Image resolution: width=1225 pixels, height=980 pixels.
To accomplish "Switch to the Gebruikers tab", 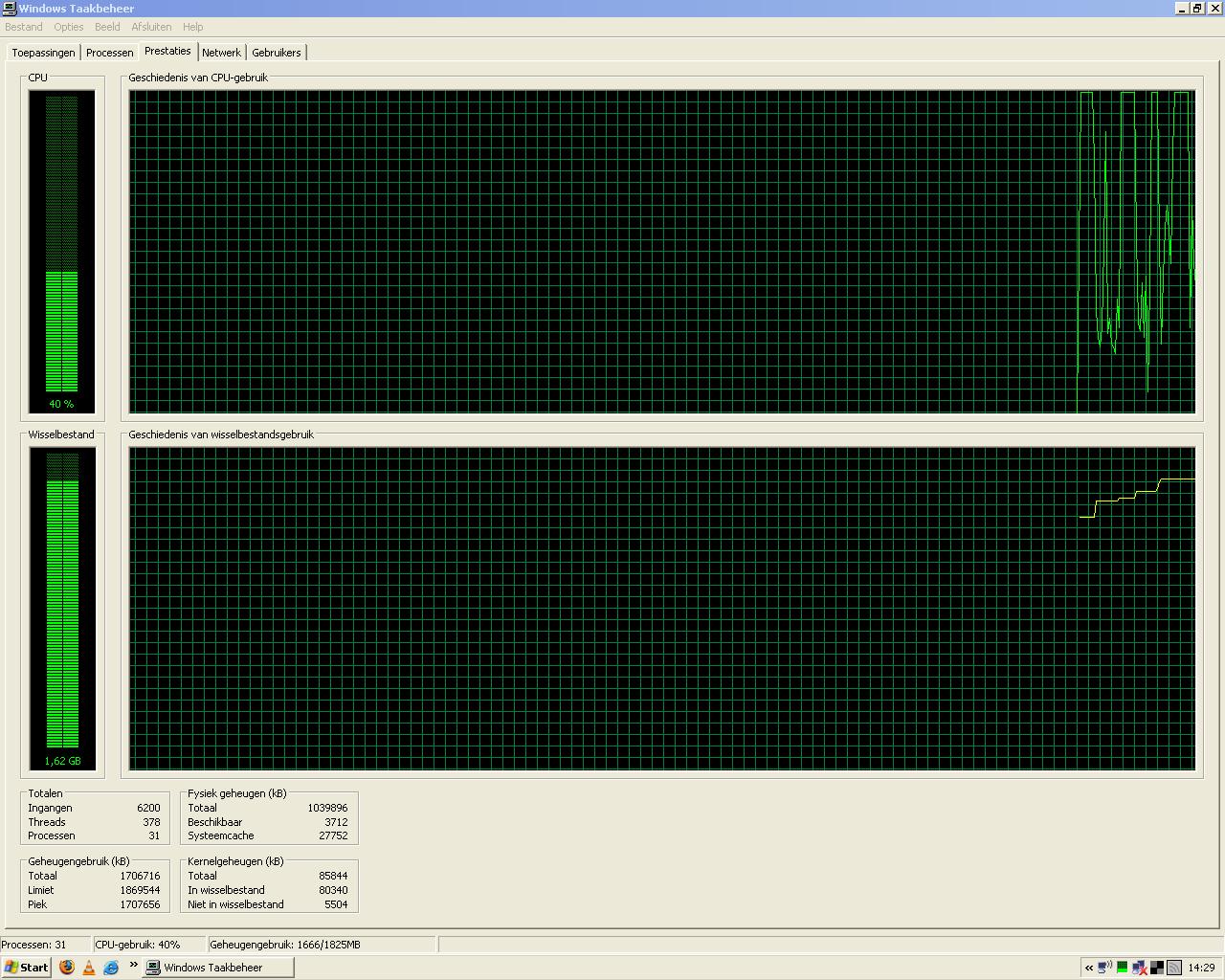I will click(x=277, y=53).
